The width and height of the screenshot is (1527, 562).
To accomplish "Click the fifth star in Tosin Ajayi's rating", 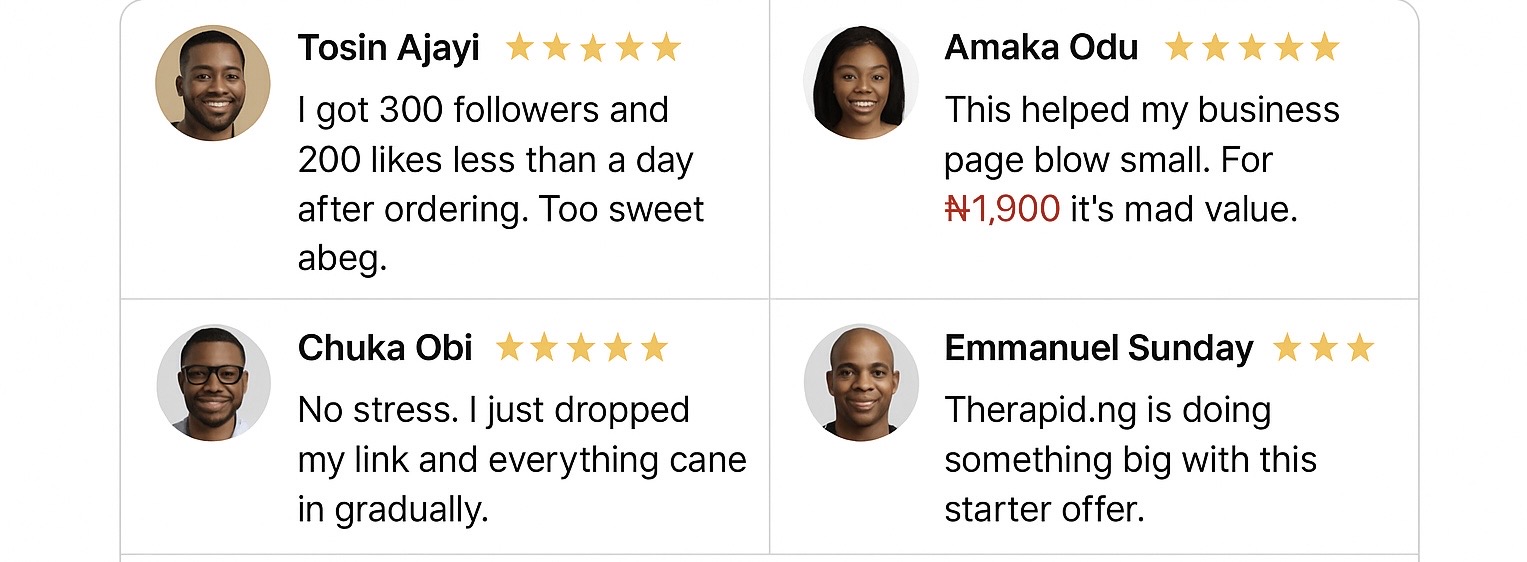I will point(666,47).
